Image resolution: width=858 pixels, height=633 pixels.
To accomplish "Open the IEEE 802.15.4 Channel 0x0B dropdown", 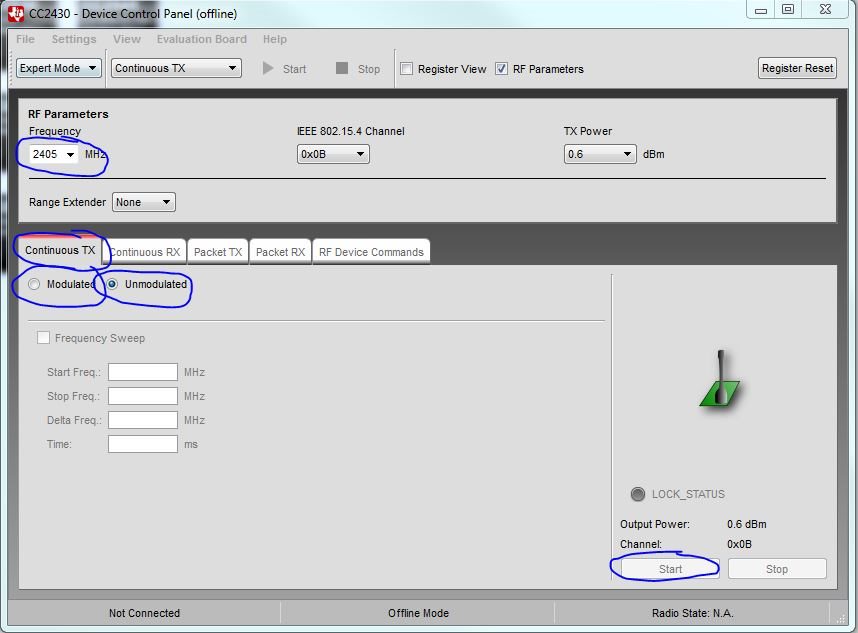I will click(333, 154).
